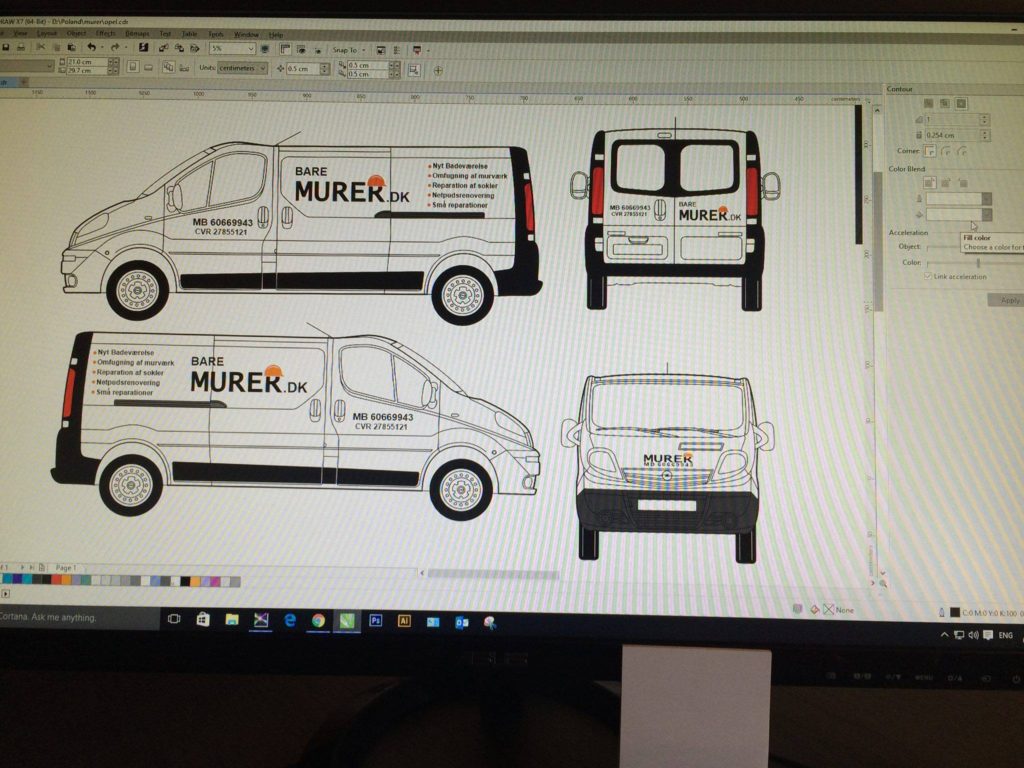Open File Explorer from the taskbar
Screen dimensions: 1024x768
pyautogui.click(x=232, y=620)
